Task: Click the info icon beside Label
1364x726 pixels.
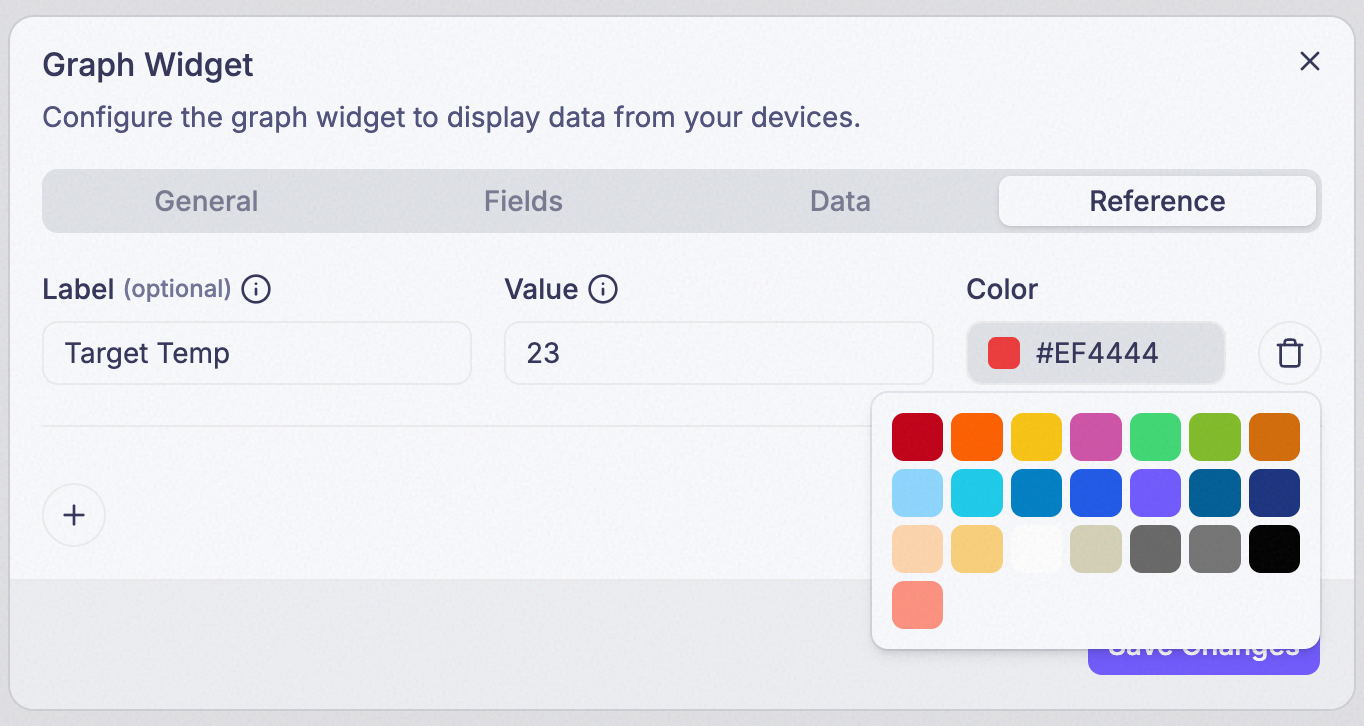Action: 257,290
